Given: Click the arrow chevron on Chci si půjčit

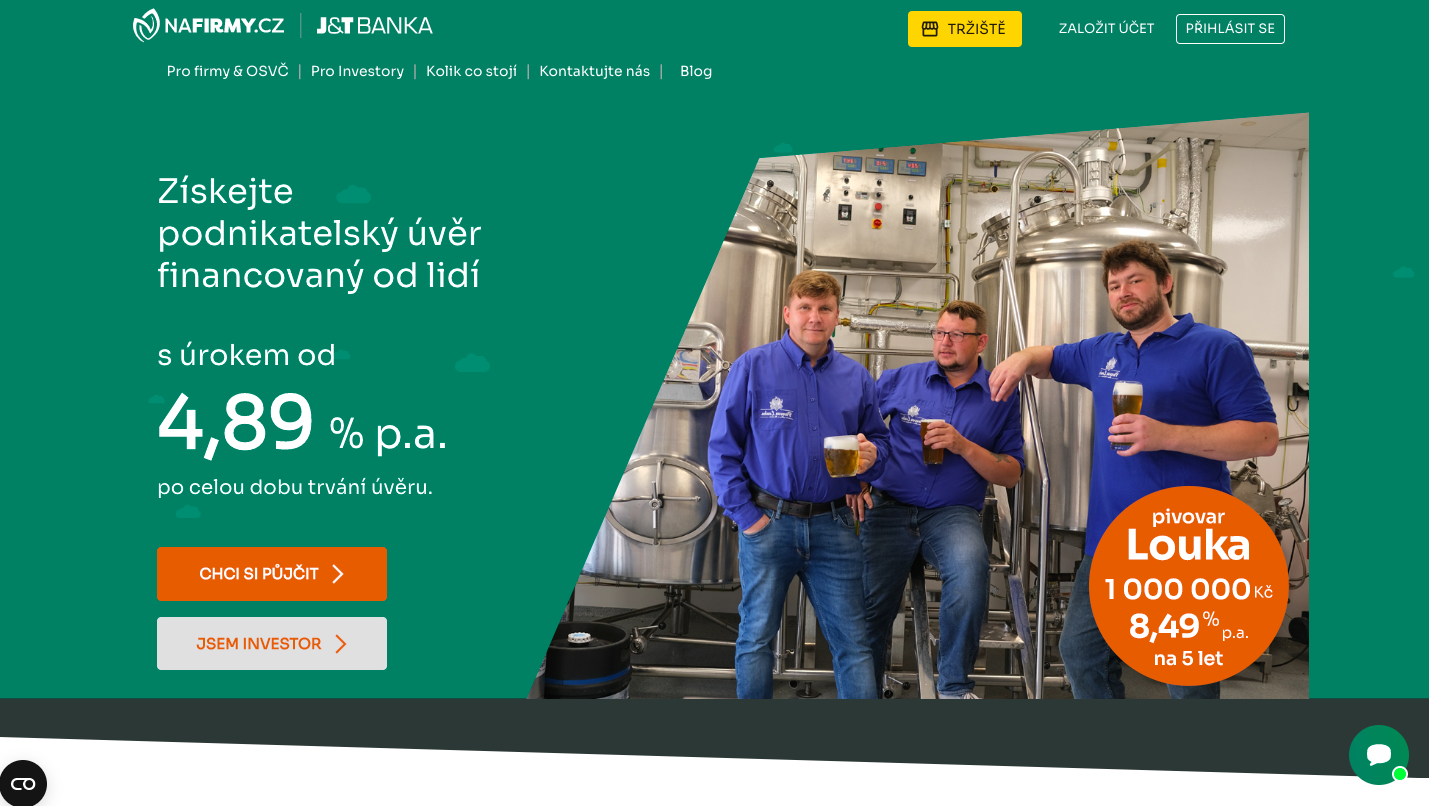Looking at the screenshot, I should tap(338, 574).
